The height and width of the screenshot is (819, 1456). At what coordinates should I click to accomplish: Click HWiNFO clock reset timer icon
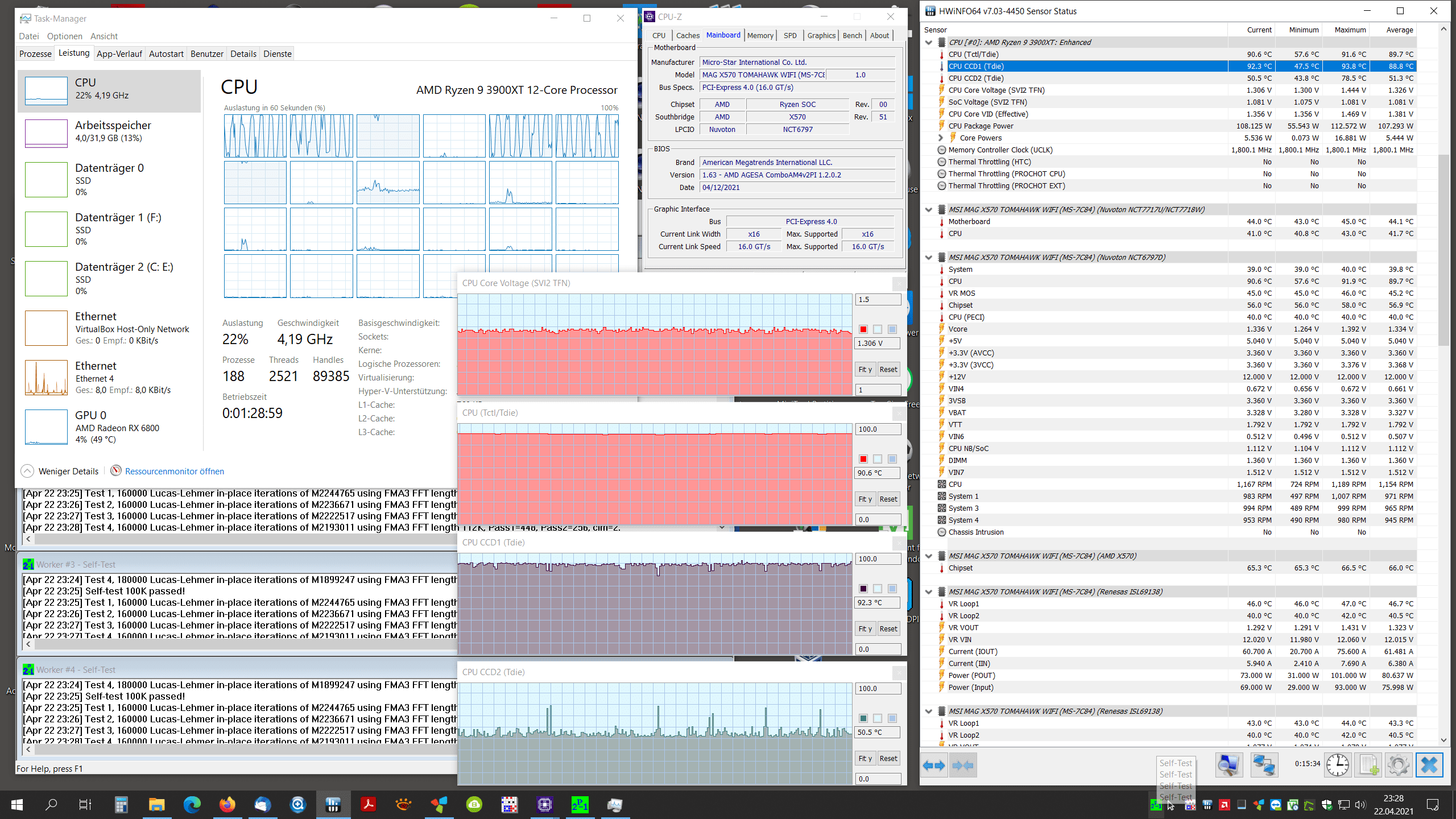[1337, 765]
